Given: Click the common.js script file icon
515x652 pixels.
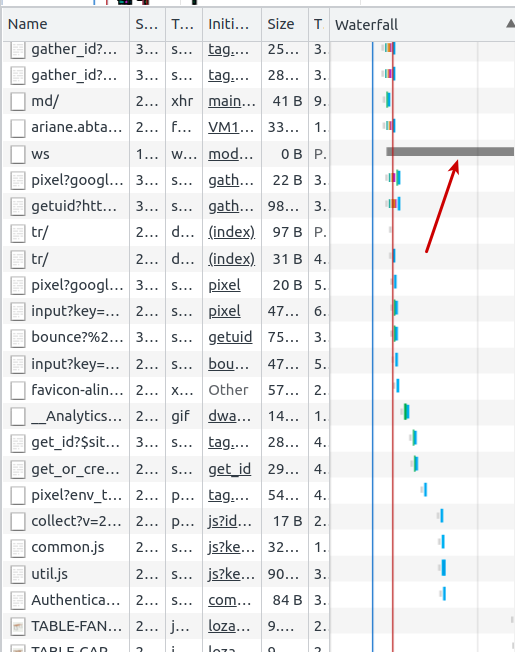Looking at the screenshot, I should coord(18,548).
